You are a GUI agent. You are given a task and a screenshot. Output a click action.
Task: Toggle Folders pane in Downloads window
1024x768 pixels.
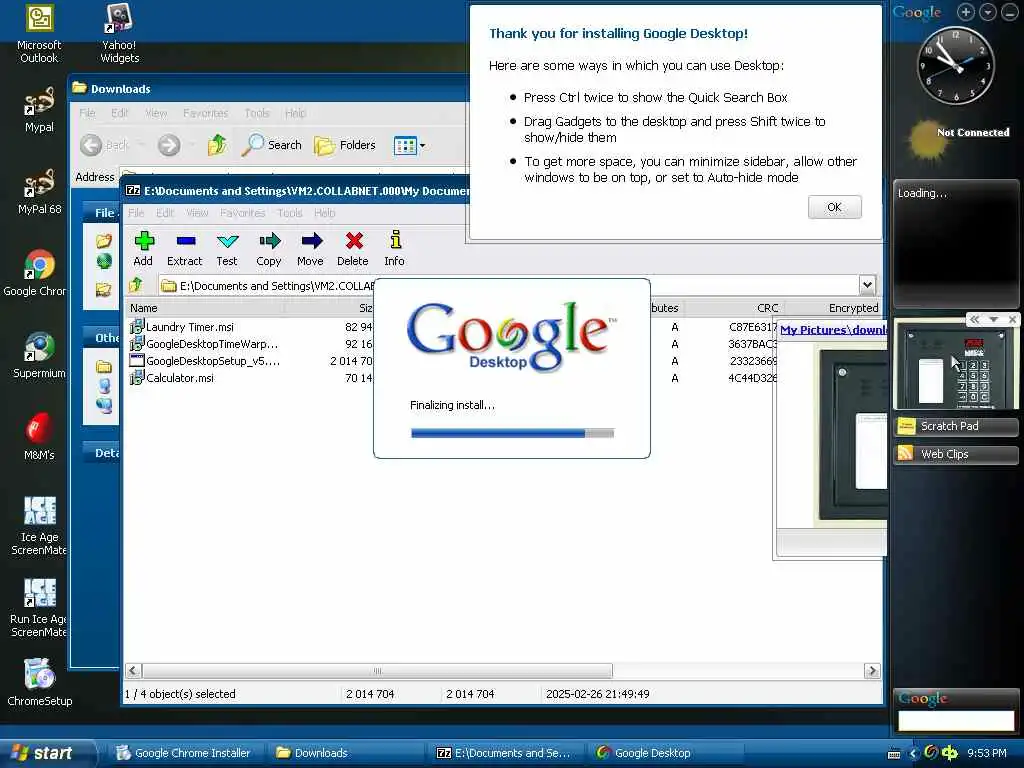click(x=345, y=145)
